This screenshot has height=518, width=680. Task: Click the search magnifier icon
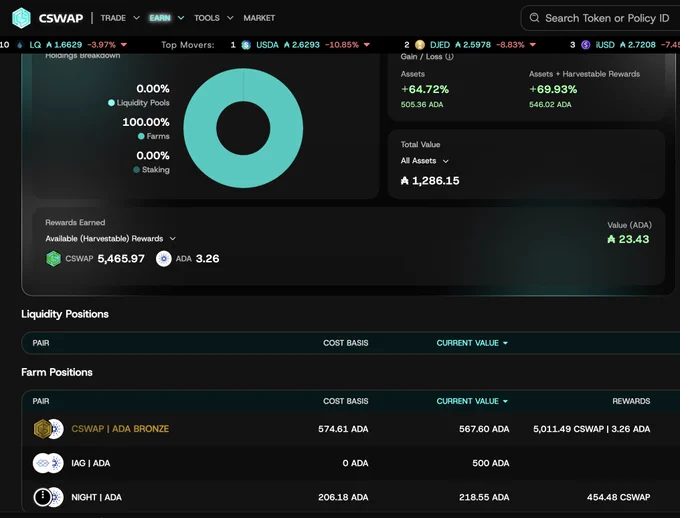tap(534, 18)
